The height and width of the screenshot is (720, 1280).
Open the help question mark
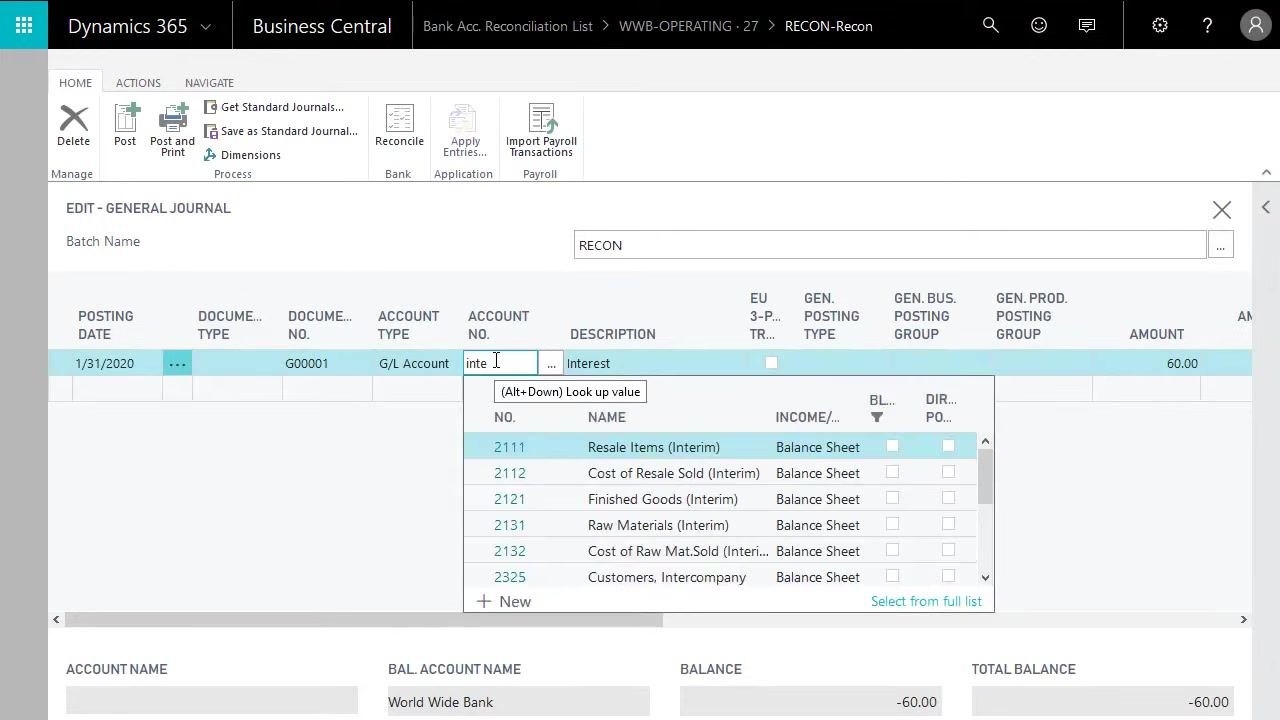1207,25
